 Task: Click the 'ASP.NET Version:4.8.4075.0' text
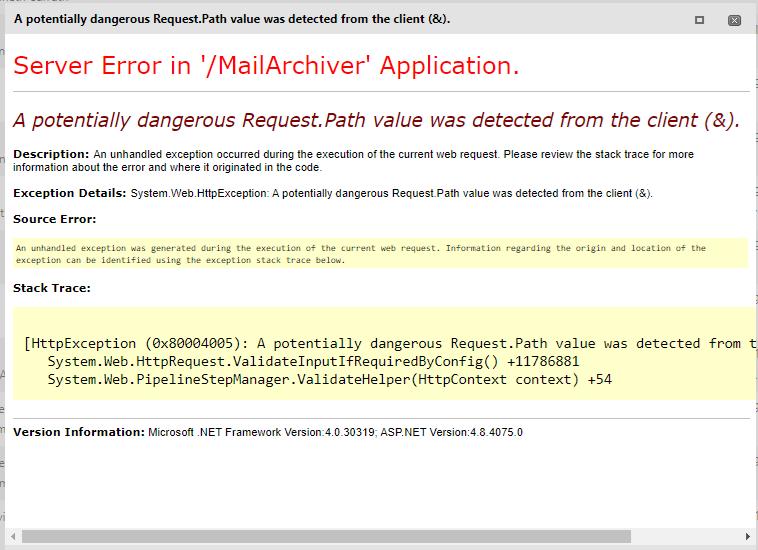(x=452, y=432)
